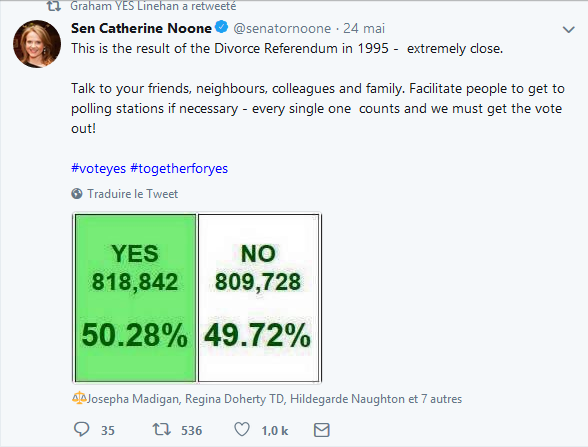
Task: Click the reply speech bubble icon
Action: click(81, 429)
